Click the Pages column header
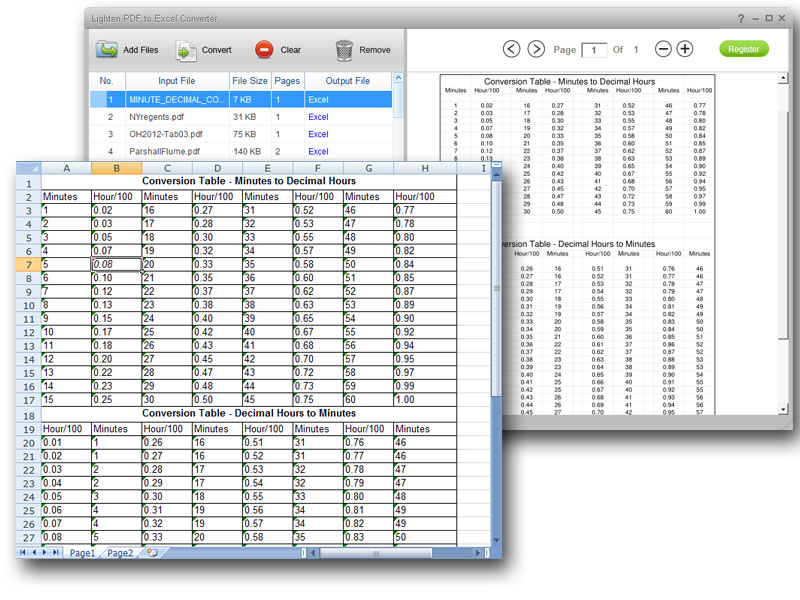This screenshot has height=600, width=800. (287, 81)
